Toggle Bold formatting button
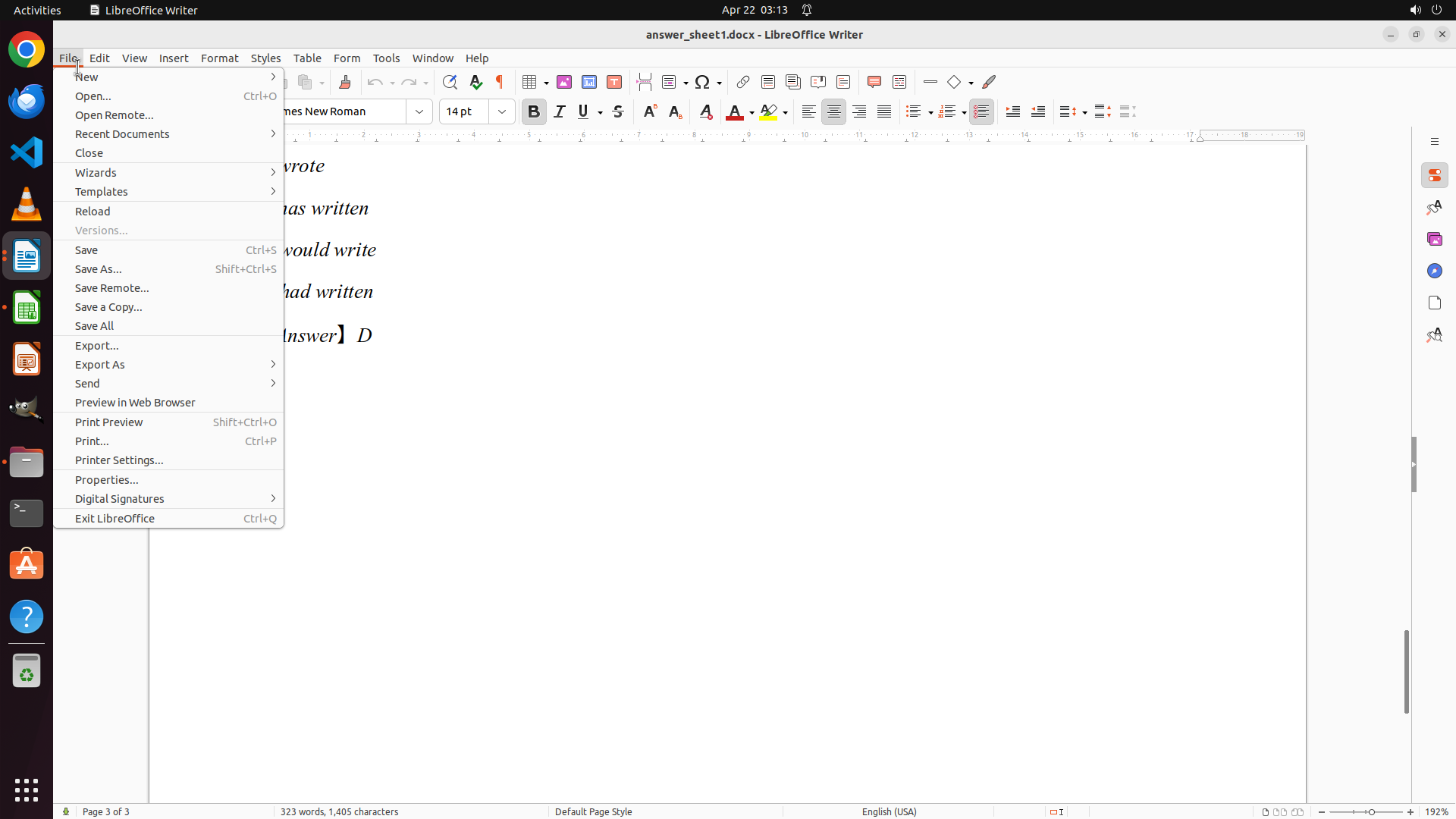This screenshot has width=1456, height=819. pos(534,111)
